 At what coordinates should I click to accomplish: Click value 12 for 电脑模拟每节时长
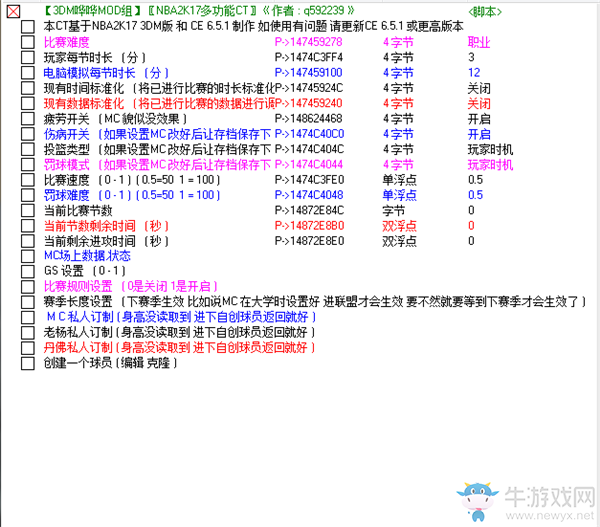click(474, 73)
